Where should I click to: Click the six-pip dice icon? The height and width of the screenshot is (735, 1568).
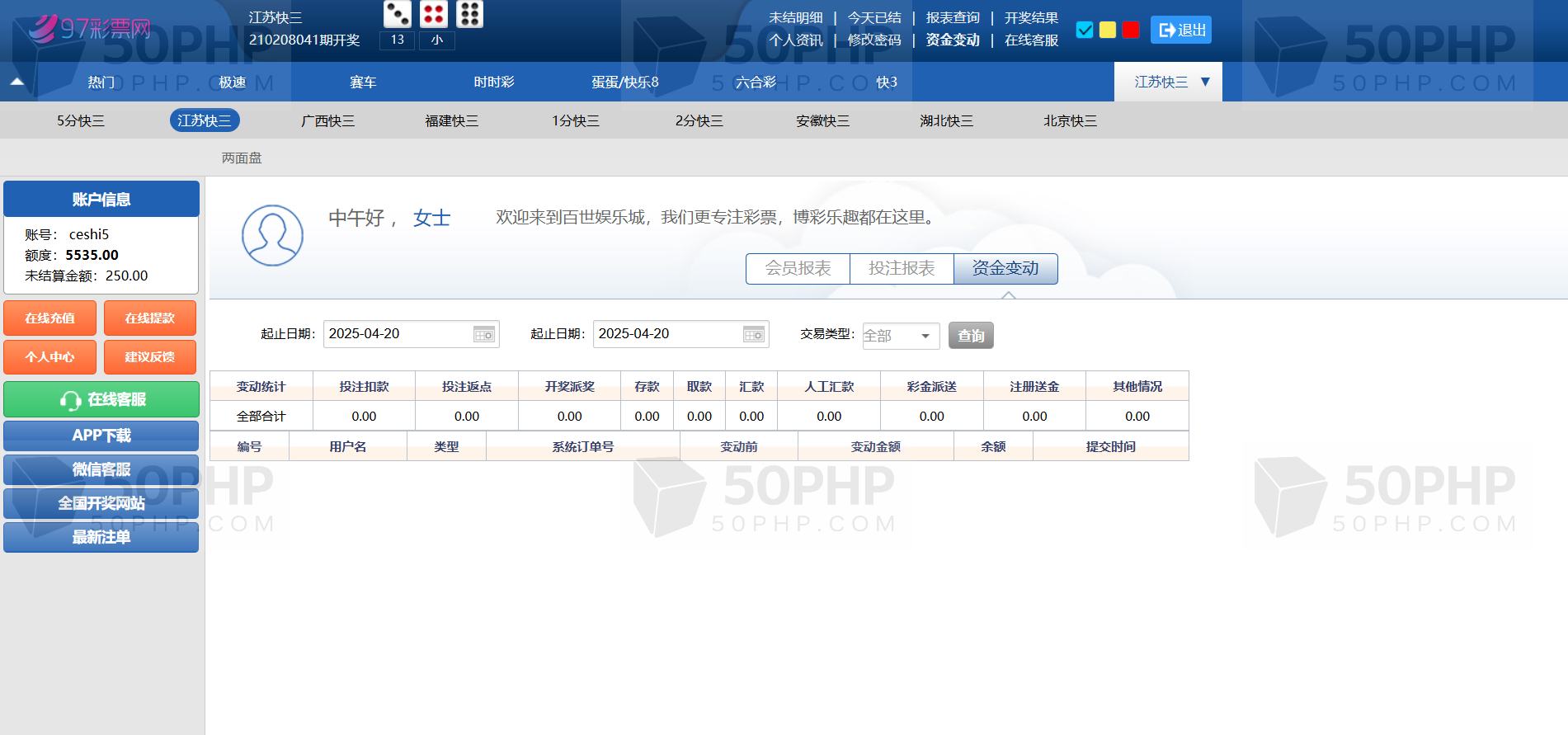coord(469,14)
